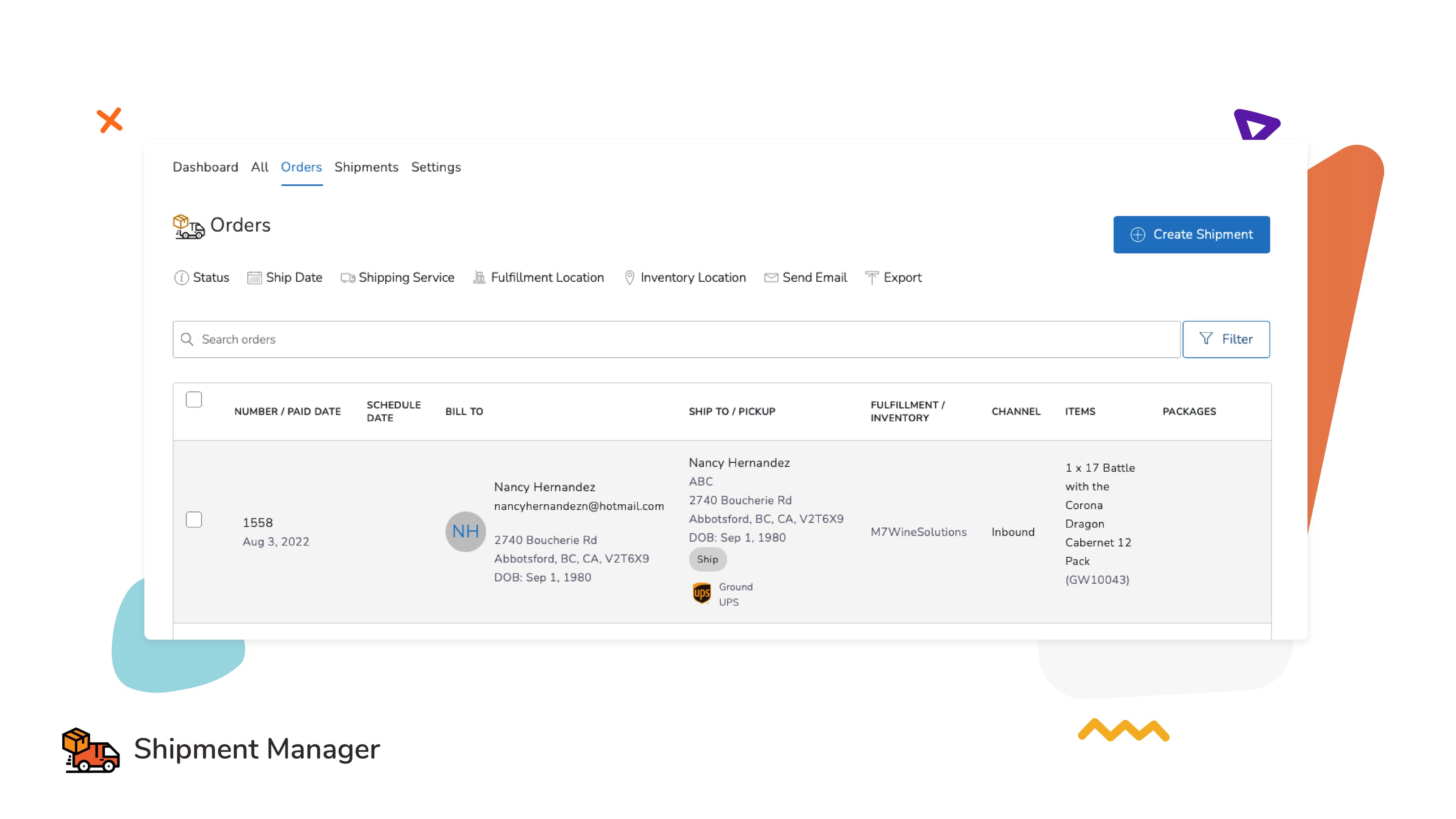This screenshot has width=1456, height=819.
Task: Click the Ground UPS service text
Action: point(735,594)
